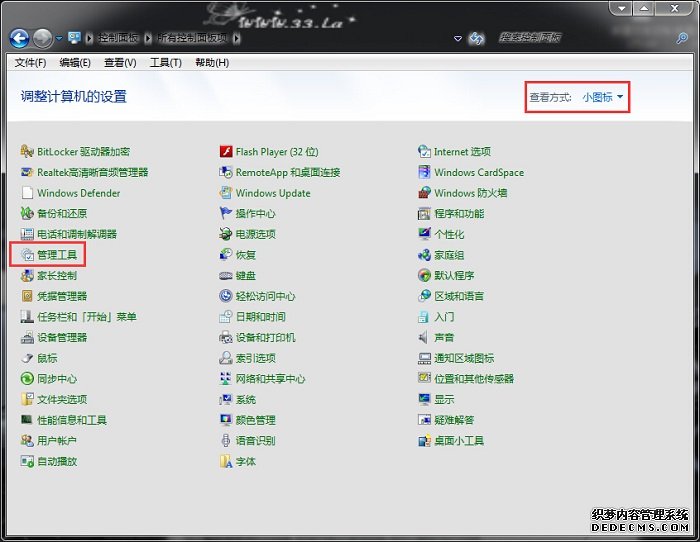The height and width of the screenshot is (542, 700).
Task: Open the 声音 speaker icon
Action: point(423,337)
